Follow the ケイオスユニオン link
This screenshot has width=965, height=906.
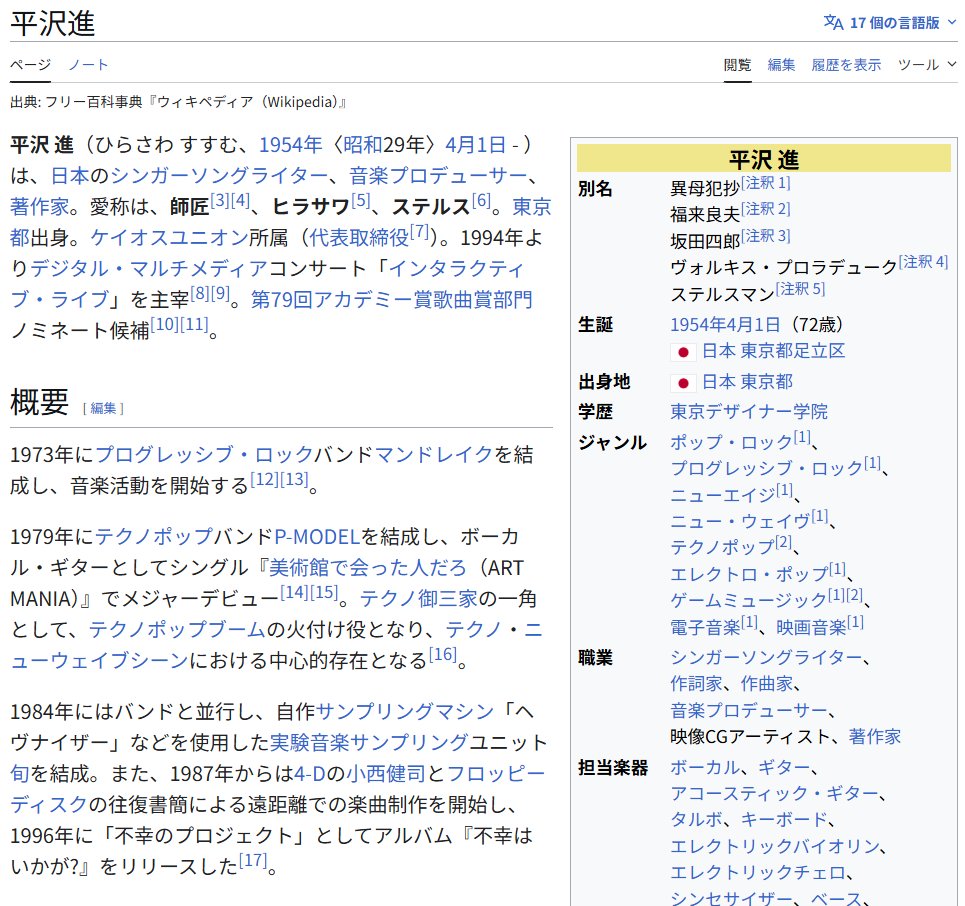(169, 237)
